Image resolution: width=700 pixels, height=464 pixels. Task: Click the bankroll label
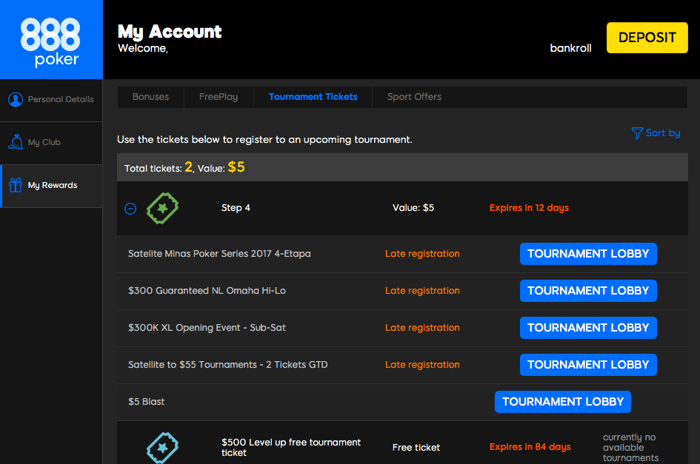pos(571,48)
